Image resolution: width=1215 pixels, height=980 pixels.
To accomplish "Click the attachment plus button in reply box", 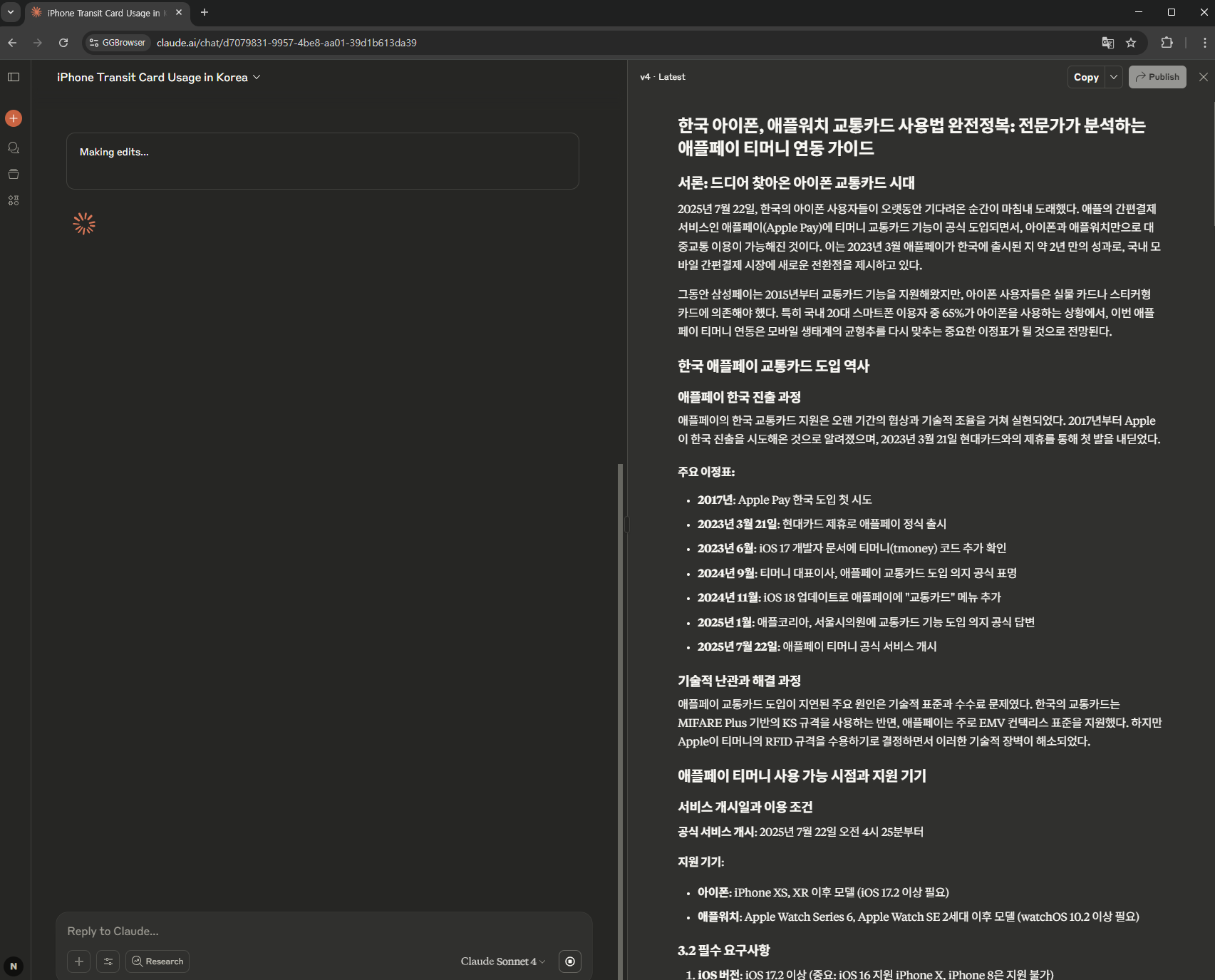I will (x=79, y=961).
